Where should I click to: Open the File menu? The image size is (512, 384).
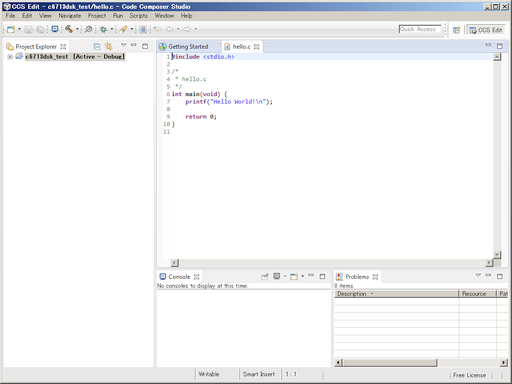coord(10,16)
